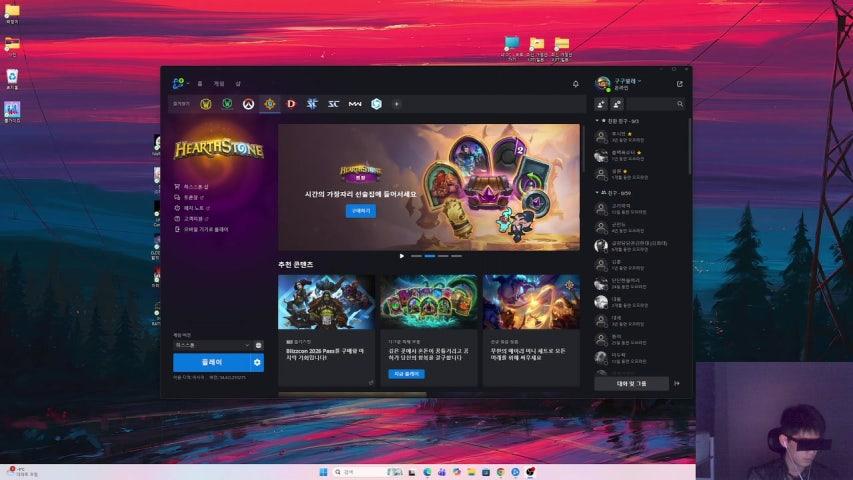The image size is (853, 480).
Task: Open the game version dropdown
Action: click(x=212, y=345)
